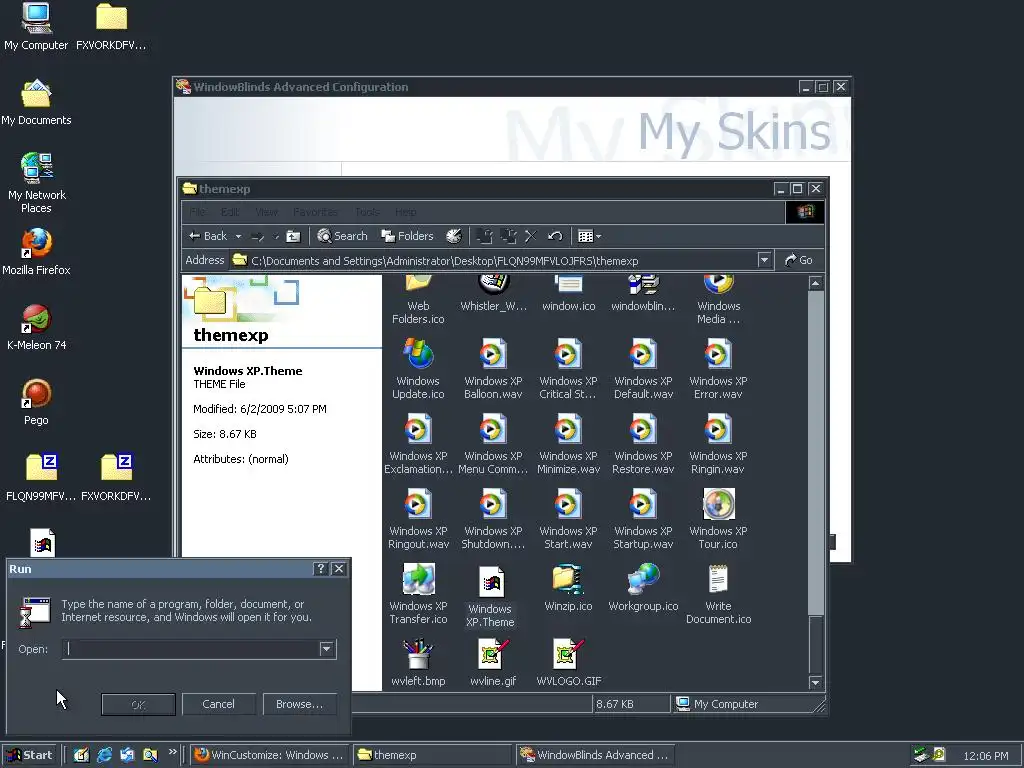
Task: Expand the Open combo box dropdown in Run
Action: coord(327,649)
